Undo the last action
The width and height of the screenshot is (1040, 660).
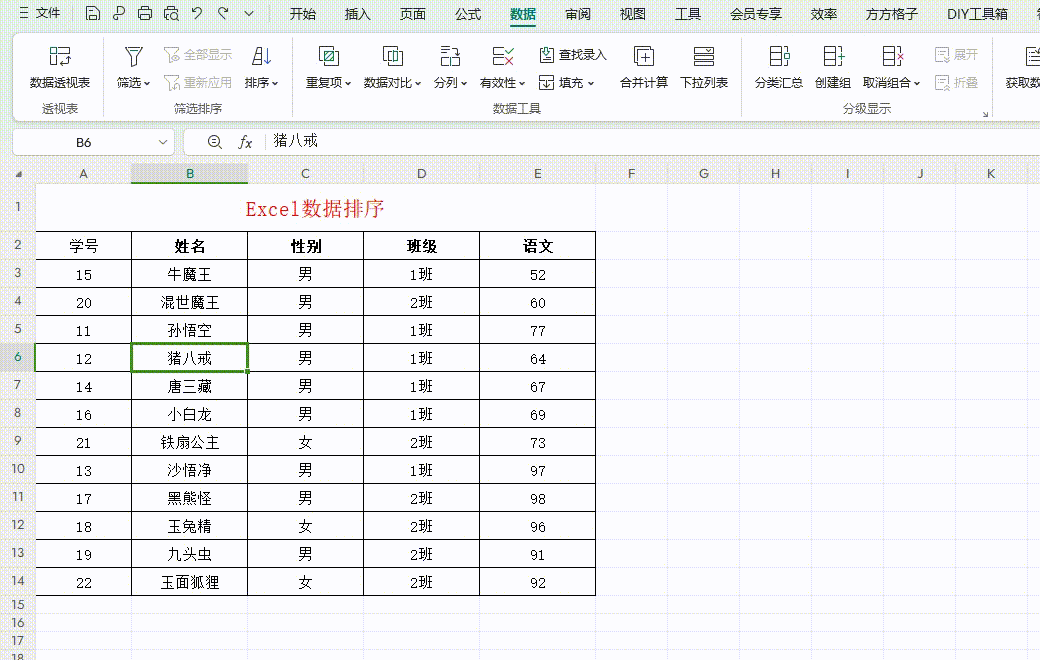[x=197, y=13]
